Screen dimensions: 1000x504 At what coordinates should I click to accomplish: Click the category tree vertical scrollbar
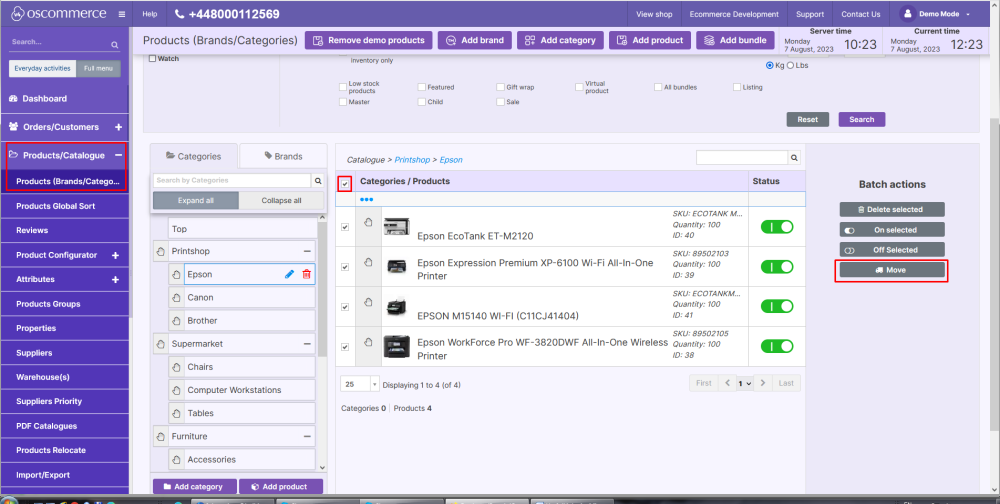pyautogui.click(x=322, y=300)
